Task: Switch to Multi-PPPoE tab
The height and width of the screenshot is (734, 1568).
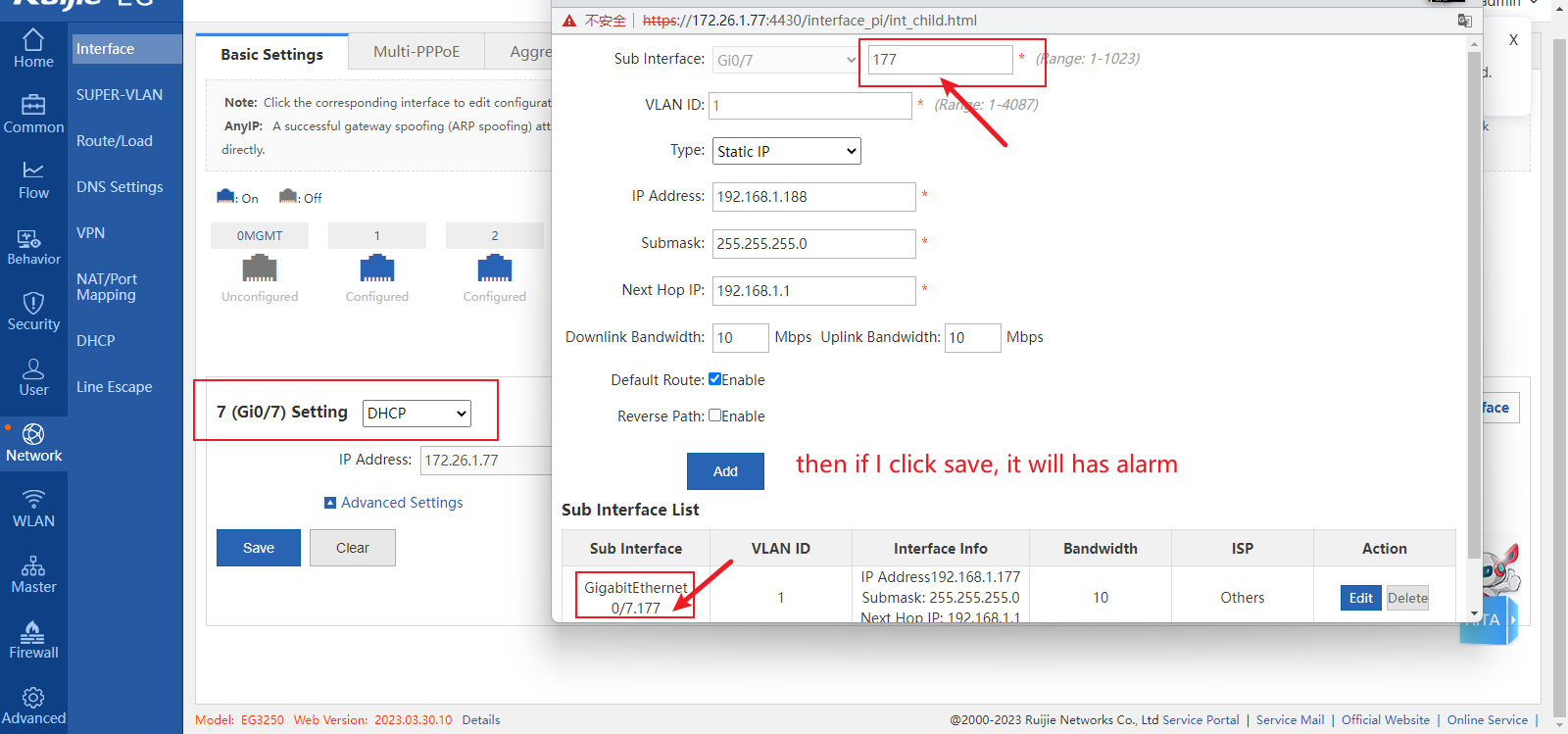Action: tap(416, 52)
